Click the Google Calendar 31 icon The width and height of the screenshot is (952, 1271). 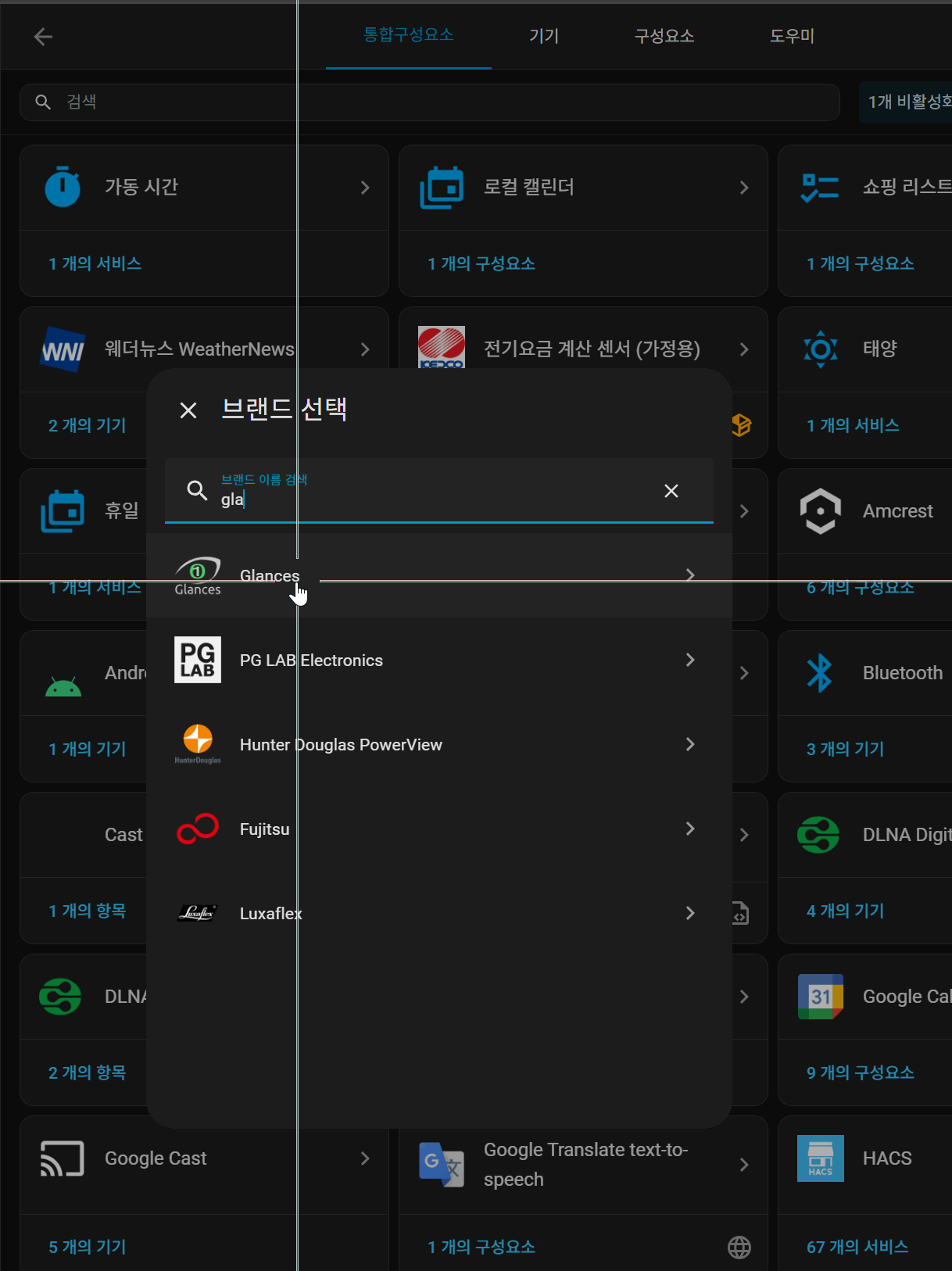coord(821,997)
